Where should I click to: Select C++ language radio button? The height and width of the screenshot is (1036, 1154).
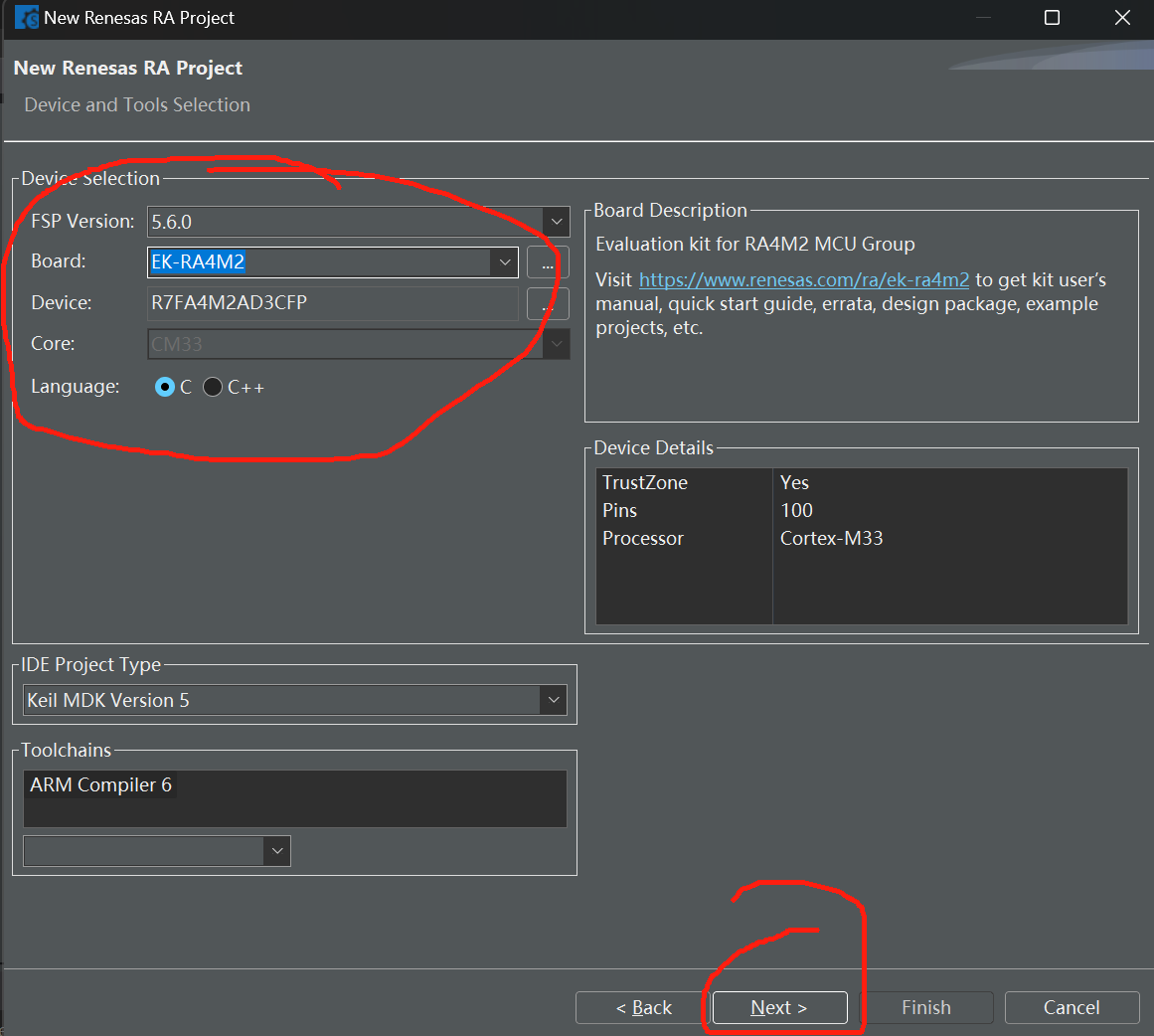pyautogui.click(x=213, y=387)
